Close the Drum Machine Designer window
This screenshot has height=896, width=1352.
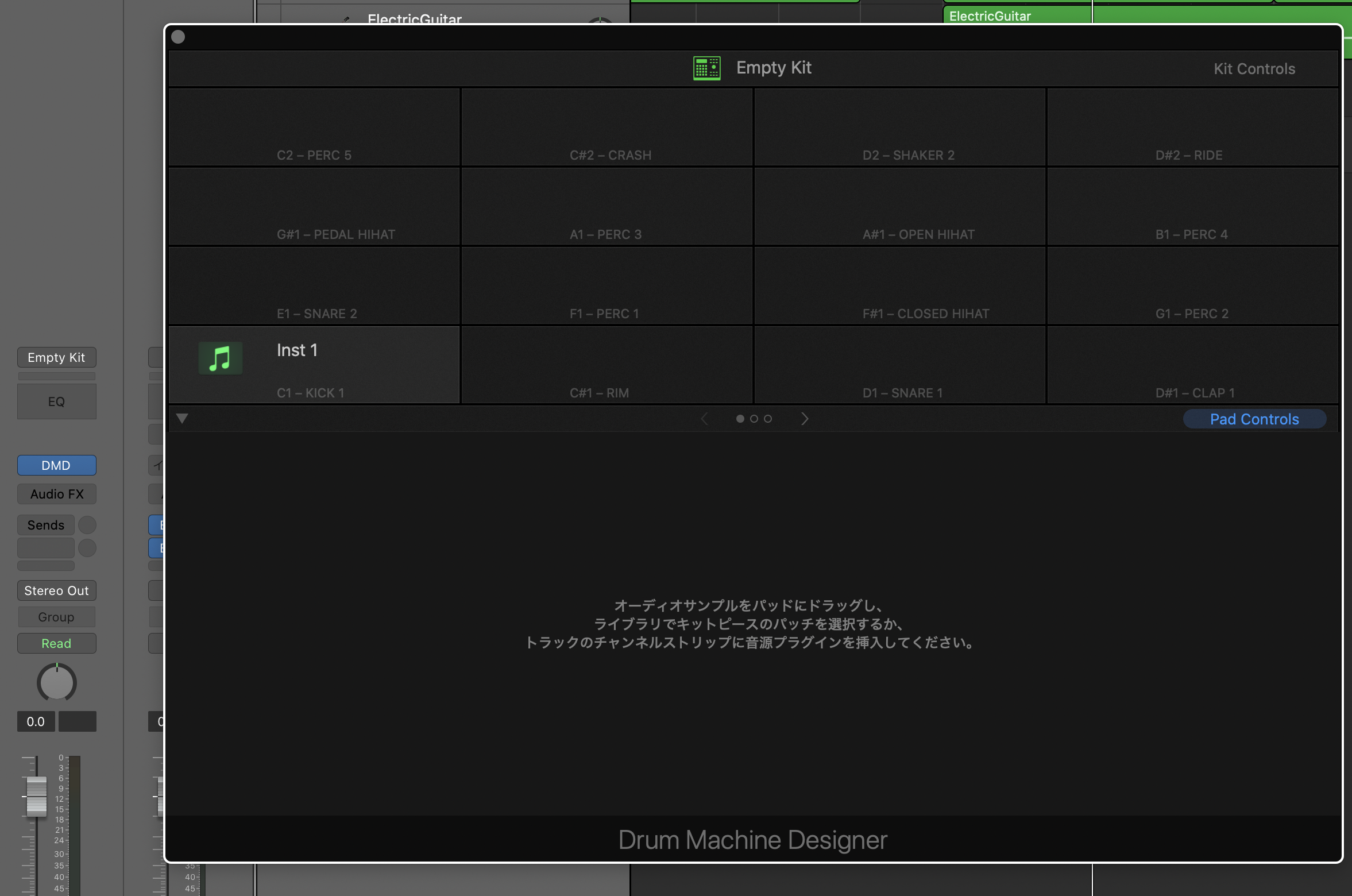coord(178,37)
